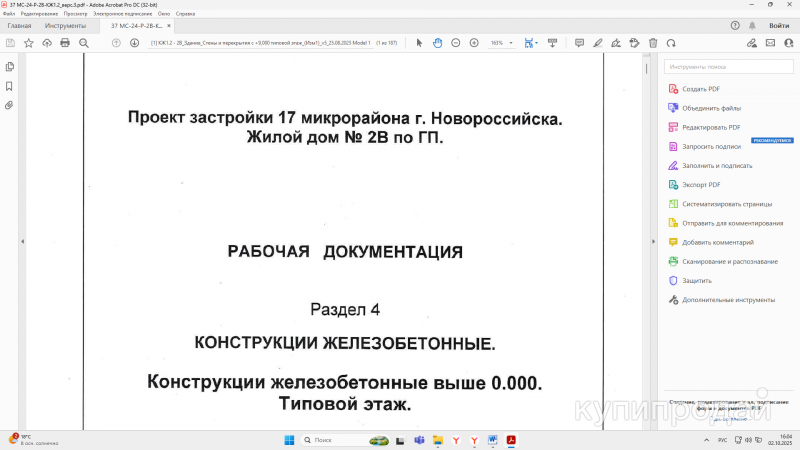Collapse right tools pane arrow
The height and width of the screenshot is (450, 800).
pos(654,241)
